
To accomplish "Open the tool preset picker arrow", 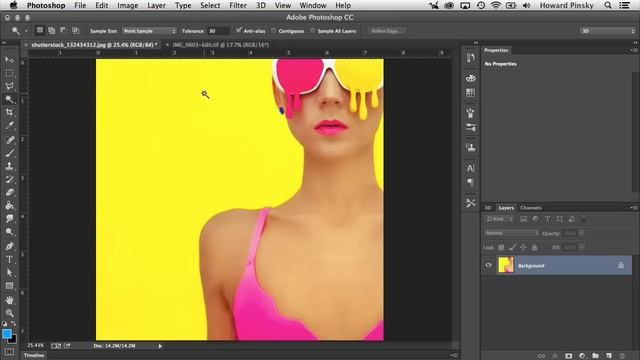I will point(26,31).
